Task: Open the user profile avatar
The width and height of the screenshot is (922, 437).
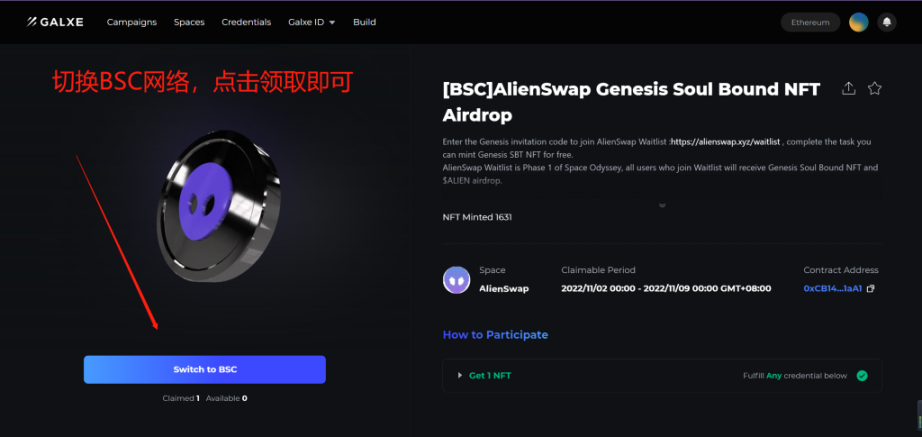Action: tap(858, 22)
